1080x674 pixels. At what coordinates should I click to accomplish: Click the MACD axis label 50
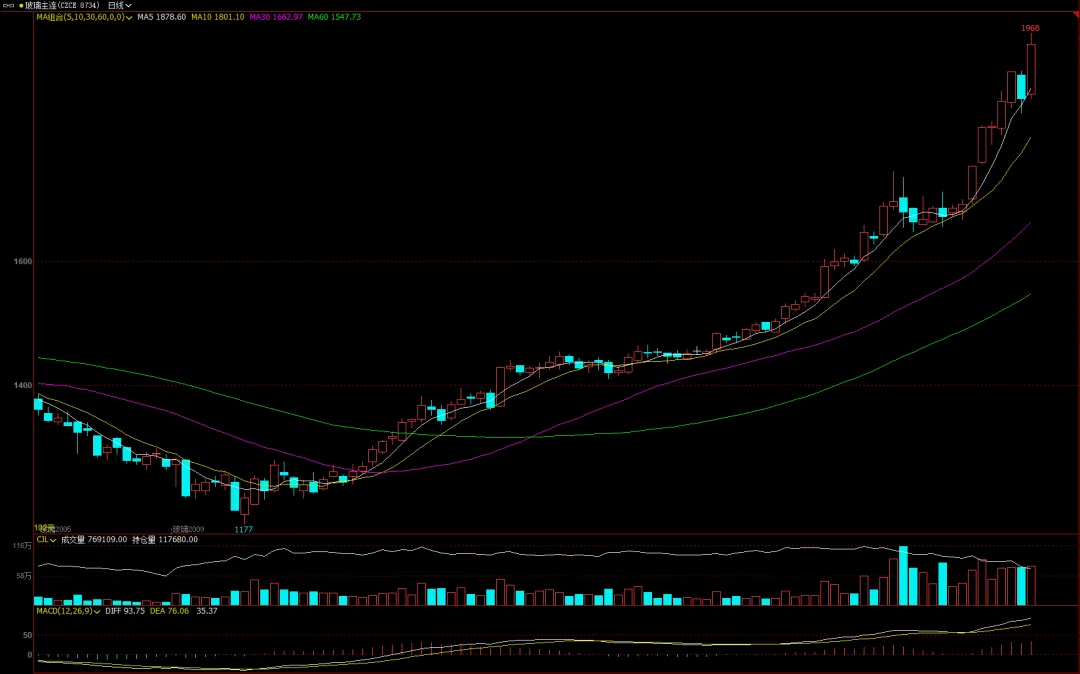pyautogui.click(x=28, y=635)
